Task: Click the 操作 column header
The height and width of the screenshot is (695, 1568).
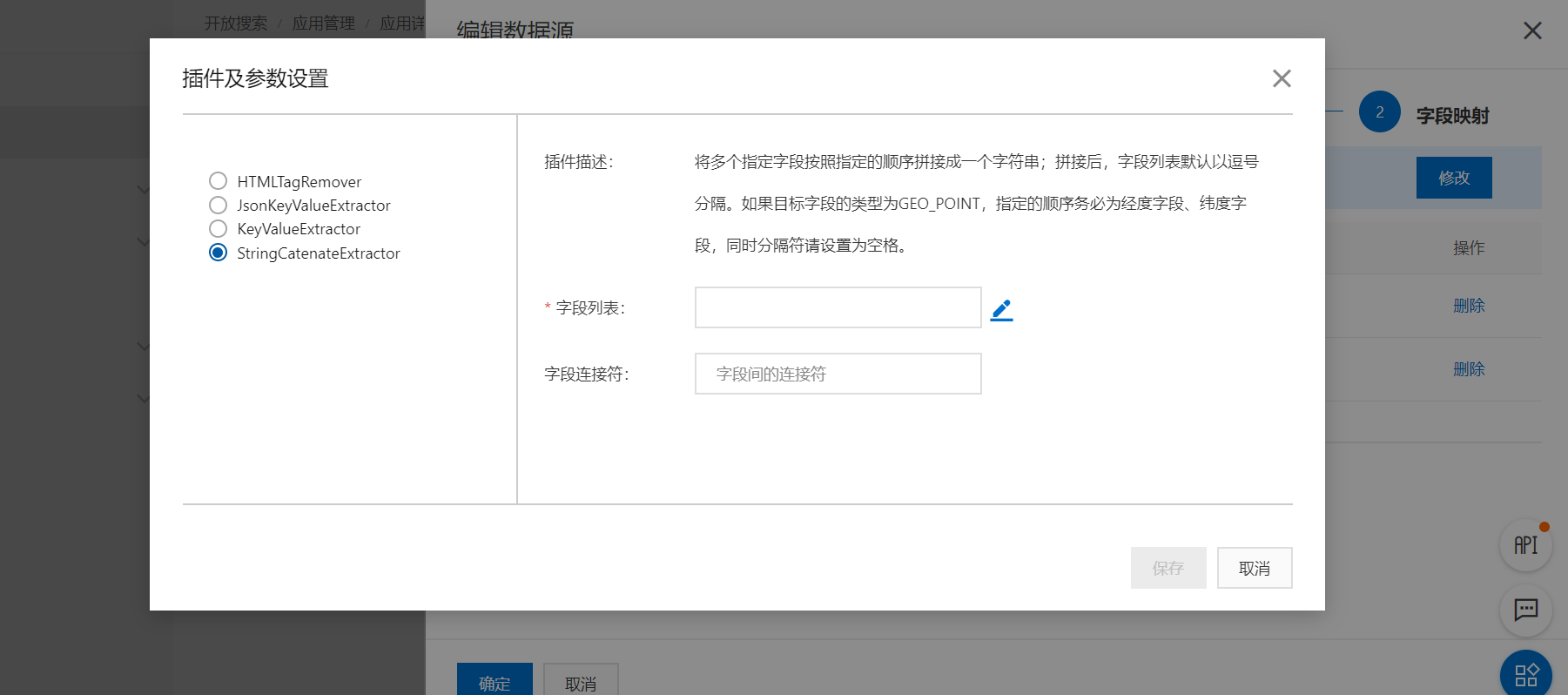Action: coord(1469,248)
